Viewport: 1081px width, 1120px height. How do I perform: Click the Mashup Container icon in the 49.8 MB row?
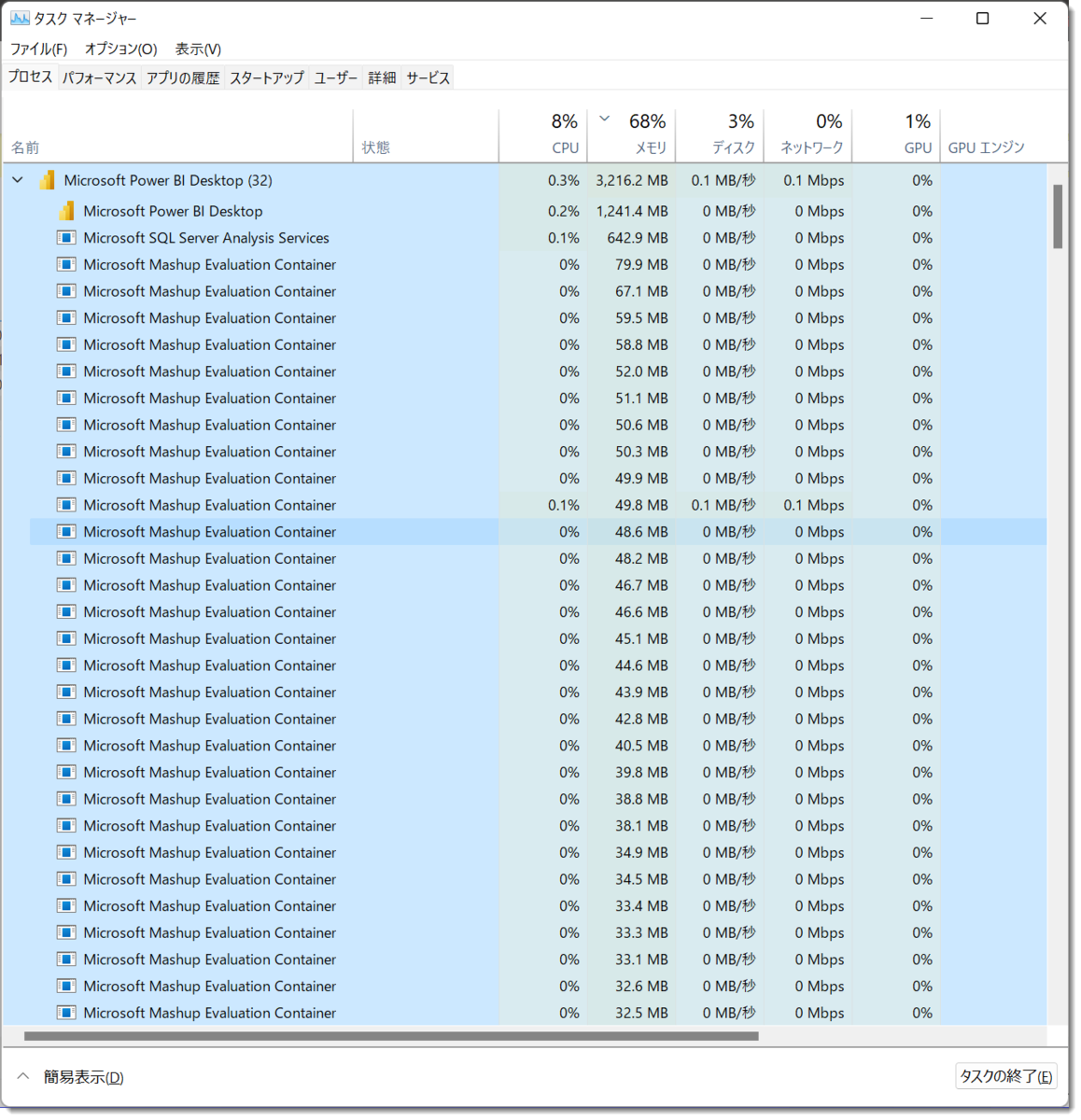[66, 505]
